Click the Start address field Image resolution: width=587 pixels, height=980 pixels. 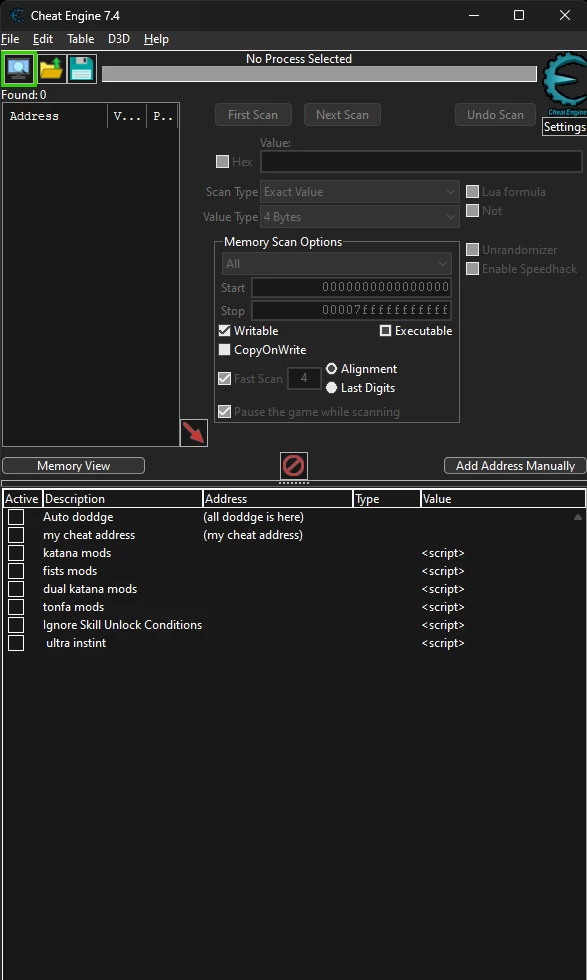pos(351,288)
